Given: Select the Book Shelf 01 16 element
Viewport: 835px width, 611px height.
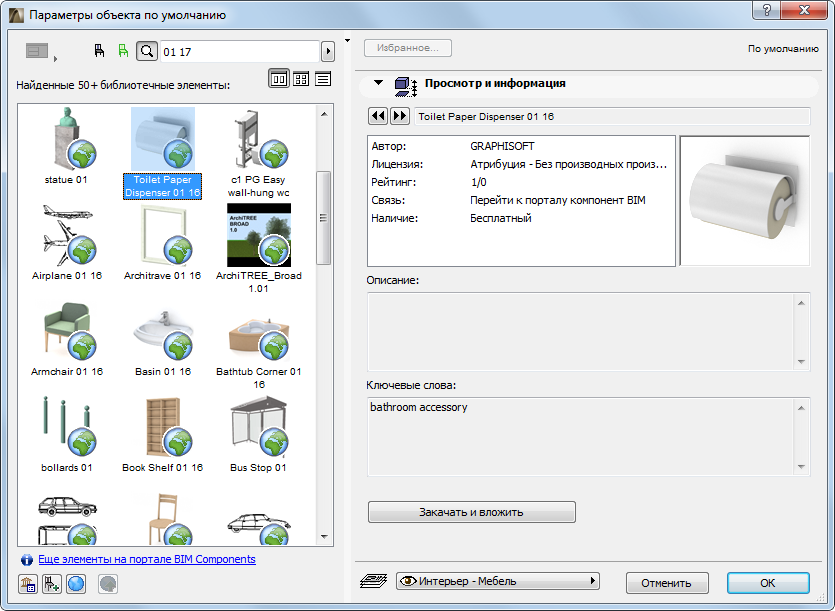Looking at the screenshot, I should pyautogui.click(x=162, y=434).
